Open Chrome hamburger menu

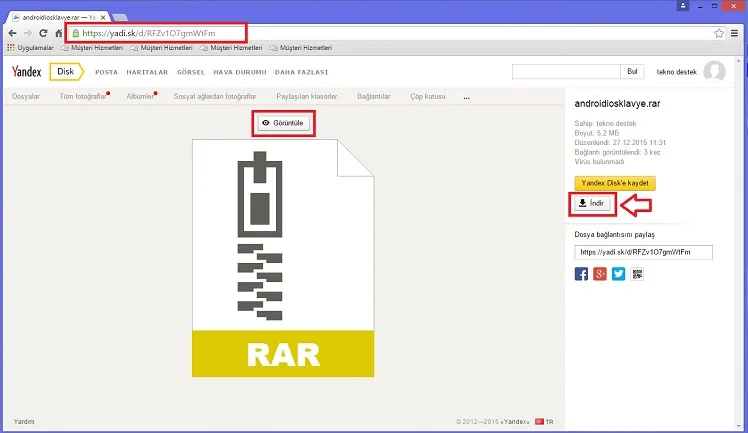coord(736,33)
